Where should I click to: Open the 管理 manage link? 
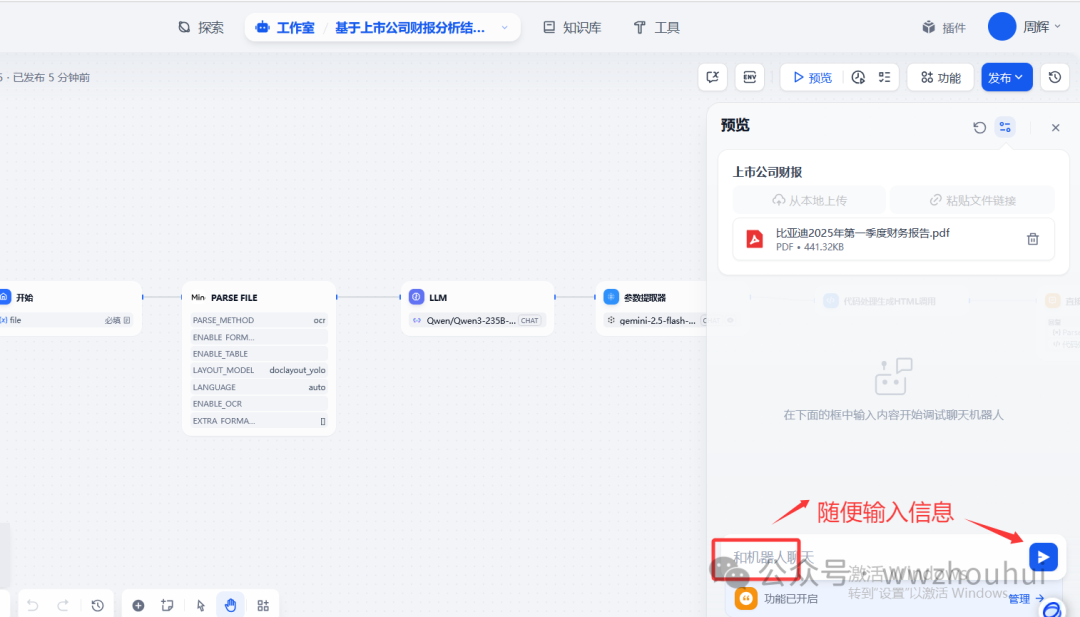(x=1026, y=598)
